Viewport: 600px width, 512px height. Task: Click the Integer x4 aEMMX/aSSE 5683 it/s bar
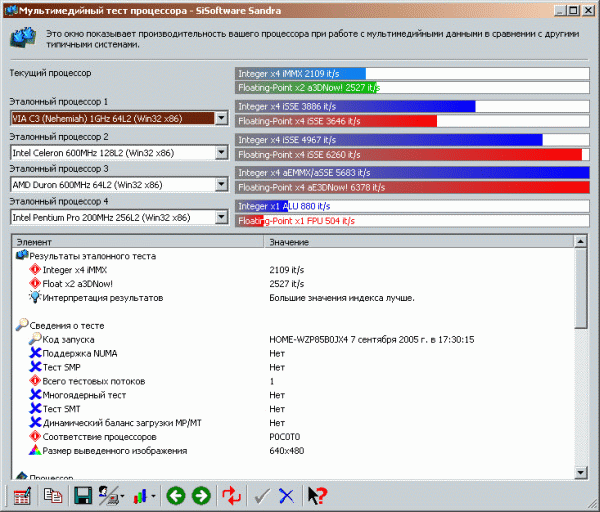tap(412, 173)
